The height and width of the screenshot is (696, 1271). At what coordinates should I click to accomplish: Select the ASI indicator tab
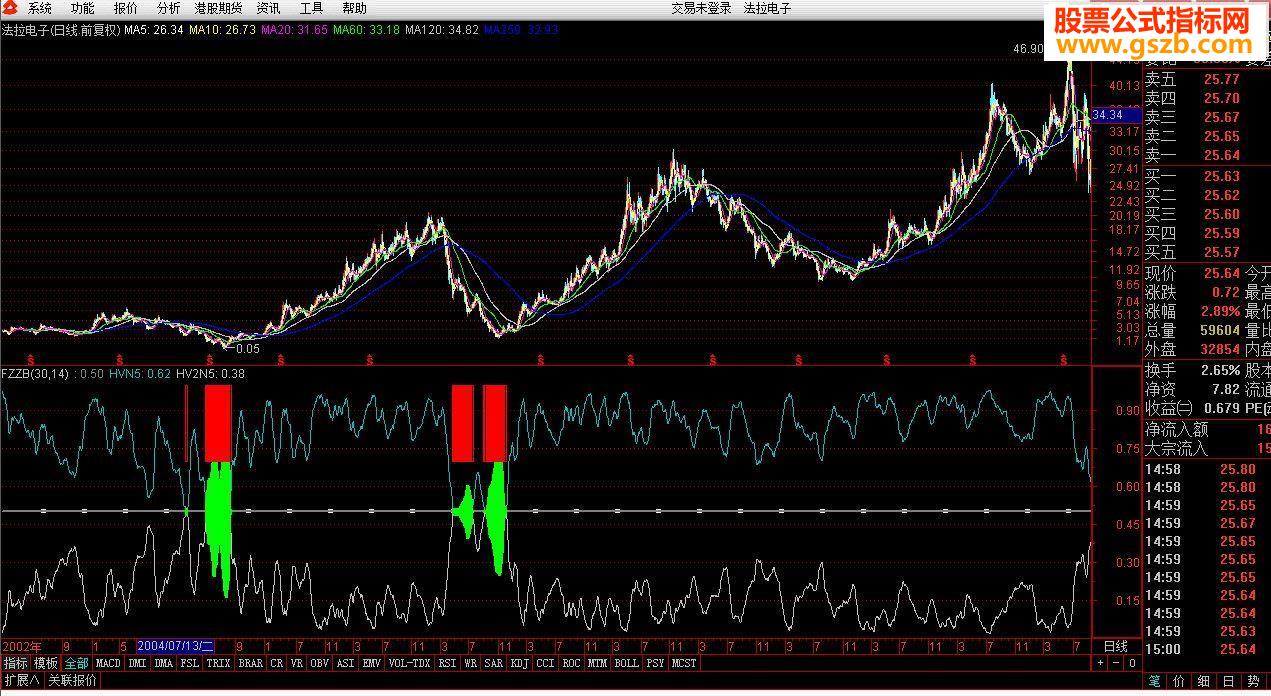345,663
